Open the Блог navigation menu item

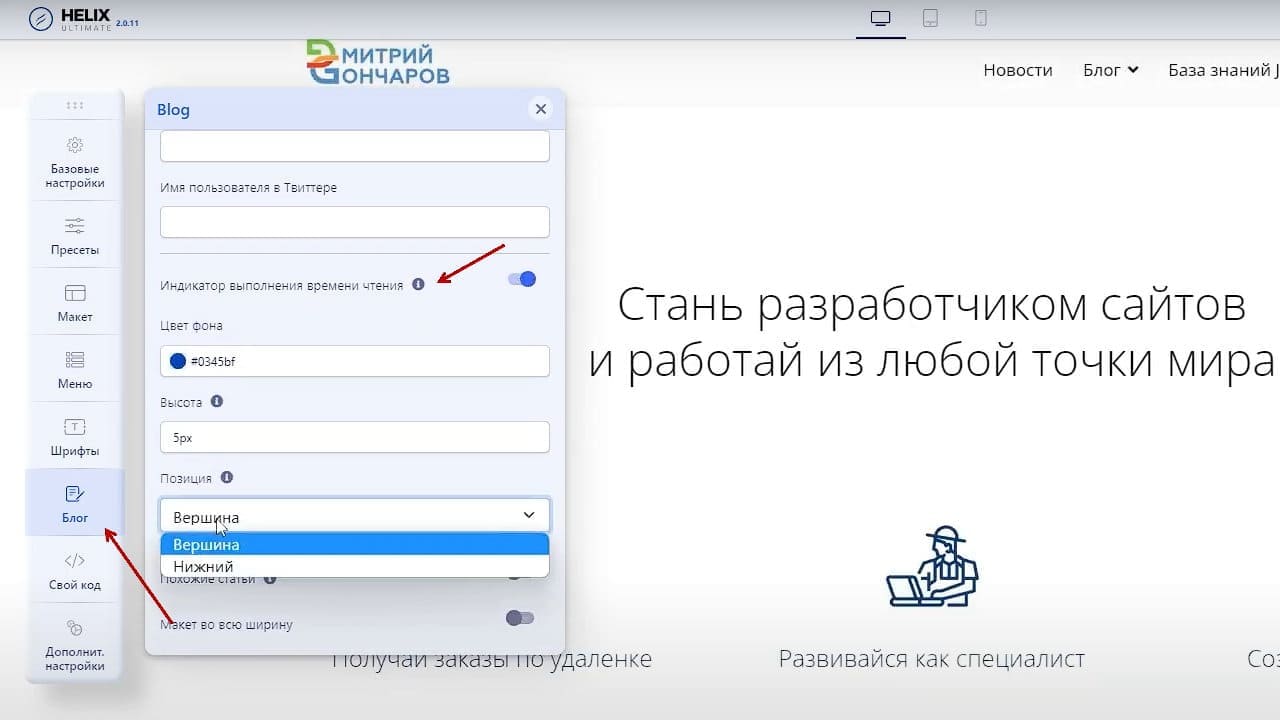pos(1111,70)
